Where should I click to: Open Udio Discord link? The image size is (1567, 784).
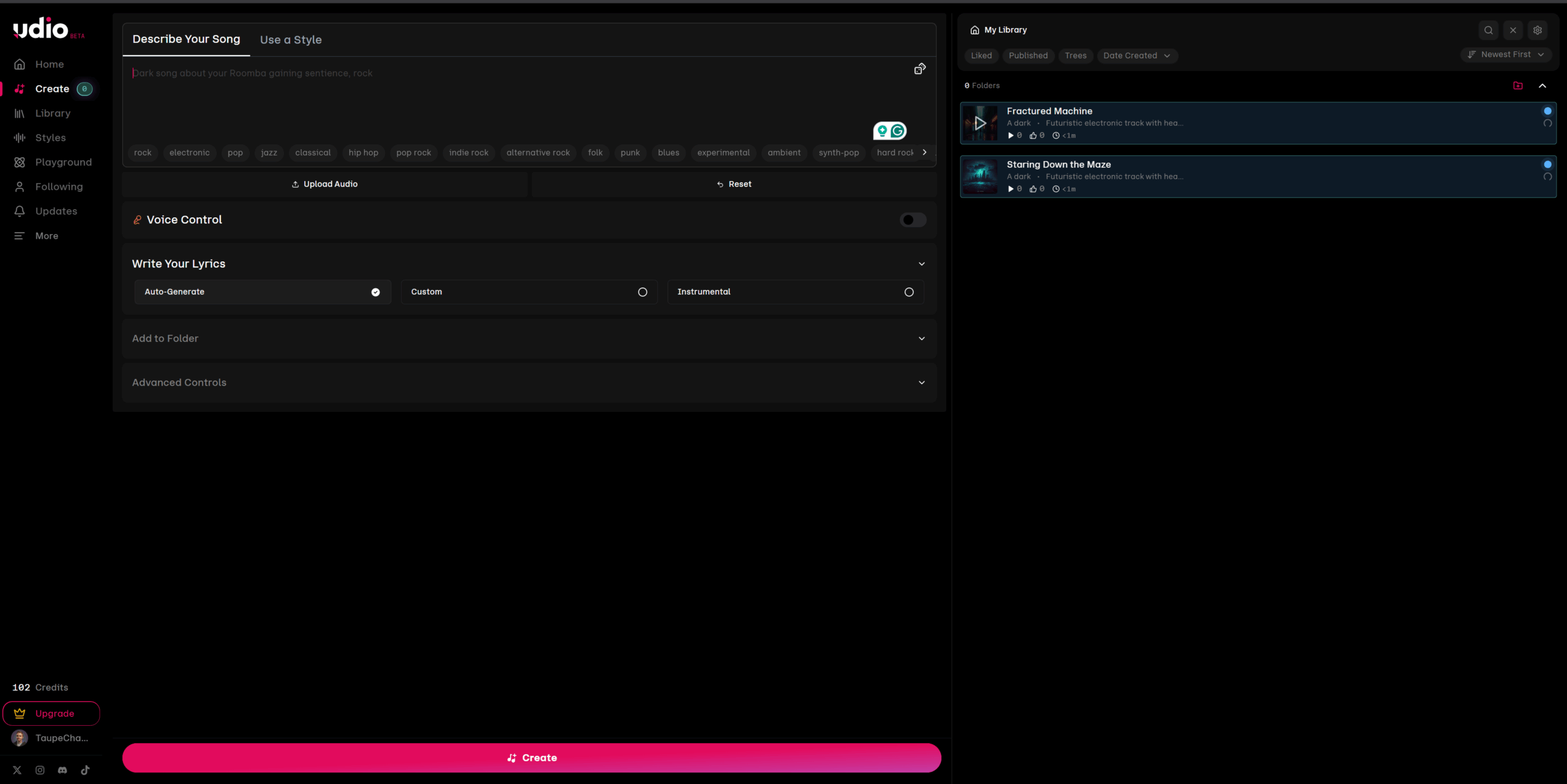click(x=62, y=770)
